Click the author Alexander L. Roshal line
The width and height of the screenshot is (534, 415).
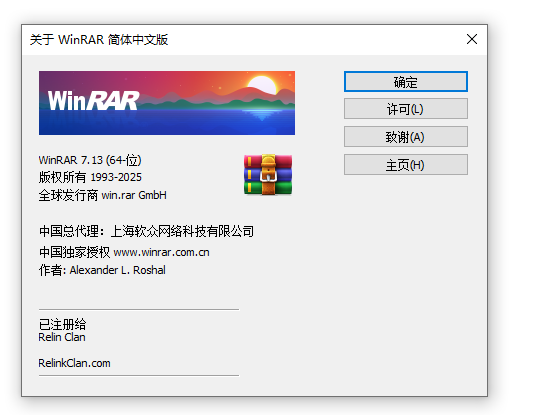(102, 270)
